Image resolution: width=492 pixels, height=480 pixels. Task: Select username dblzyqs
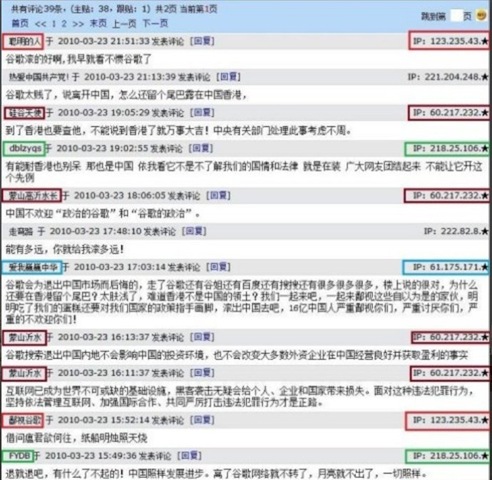(x=25, y=148)
